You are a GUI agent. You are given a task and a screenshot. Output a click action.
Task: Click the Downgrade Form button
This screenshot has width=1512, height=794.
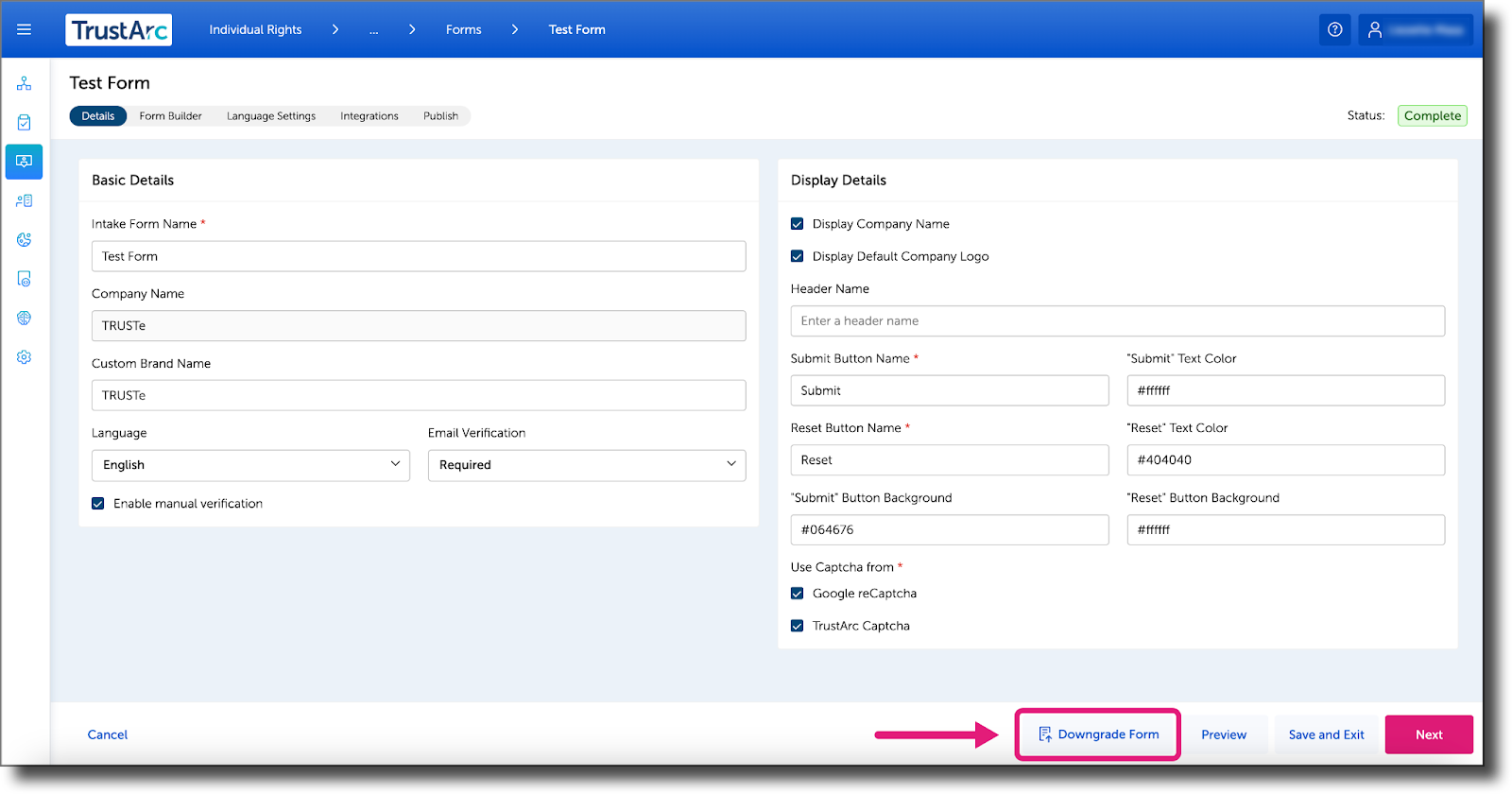click(x=1098, y=734)
